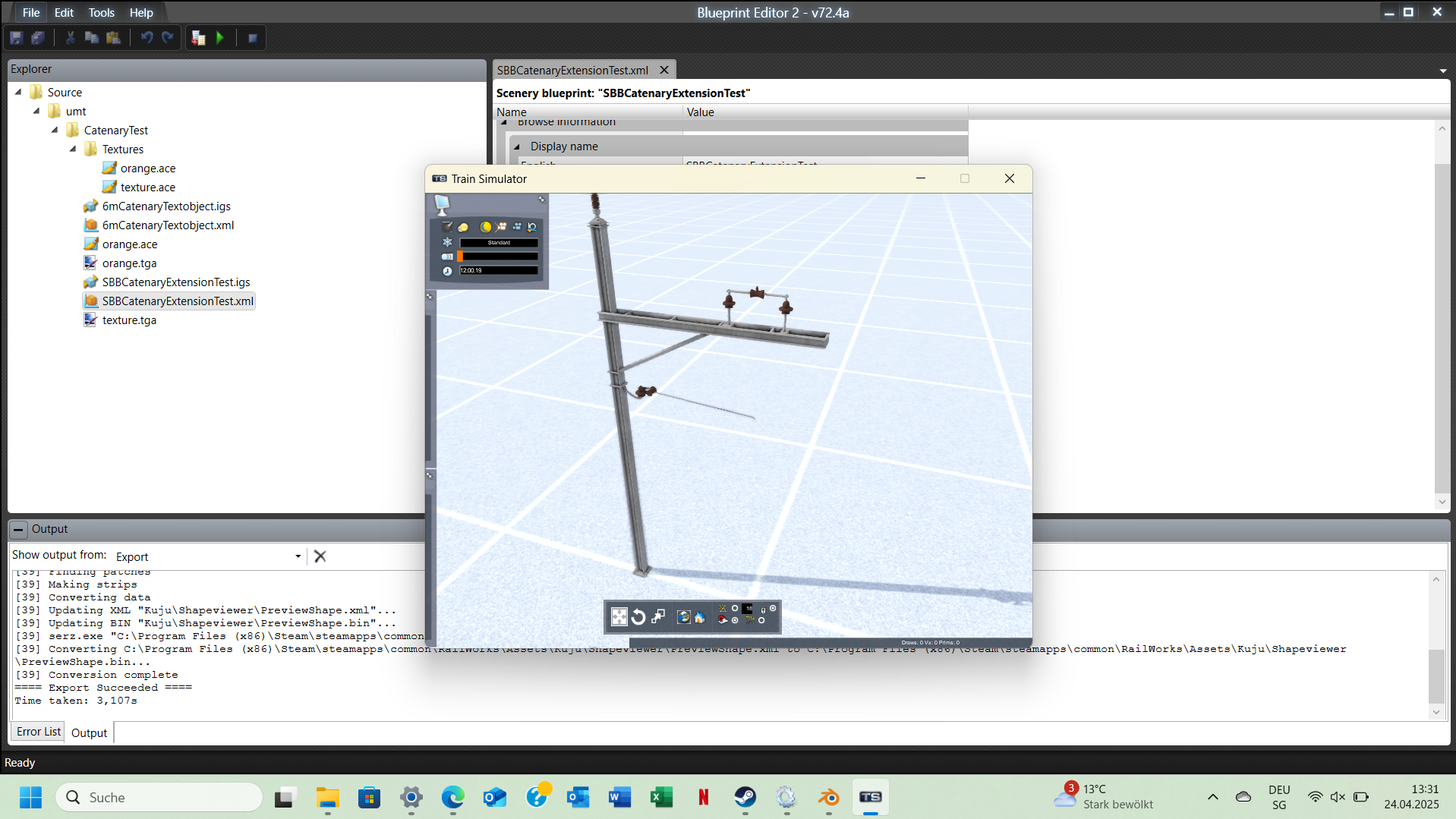
Task: Toggle the pin on the environment panel
Action: (542, 200)
